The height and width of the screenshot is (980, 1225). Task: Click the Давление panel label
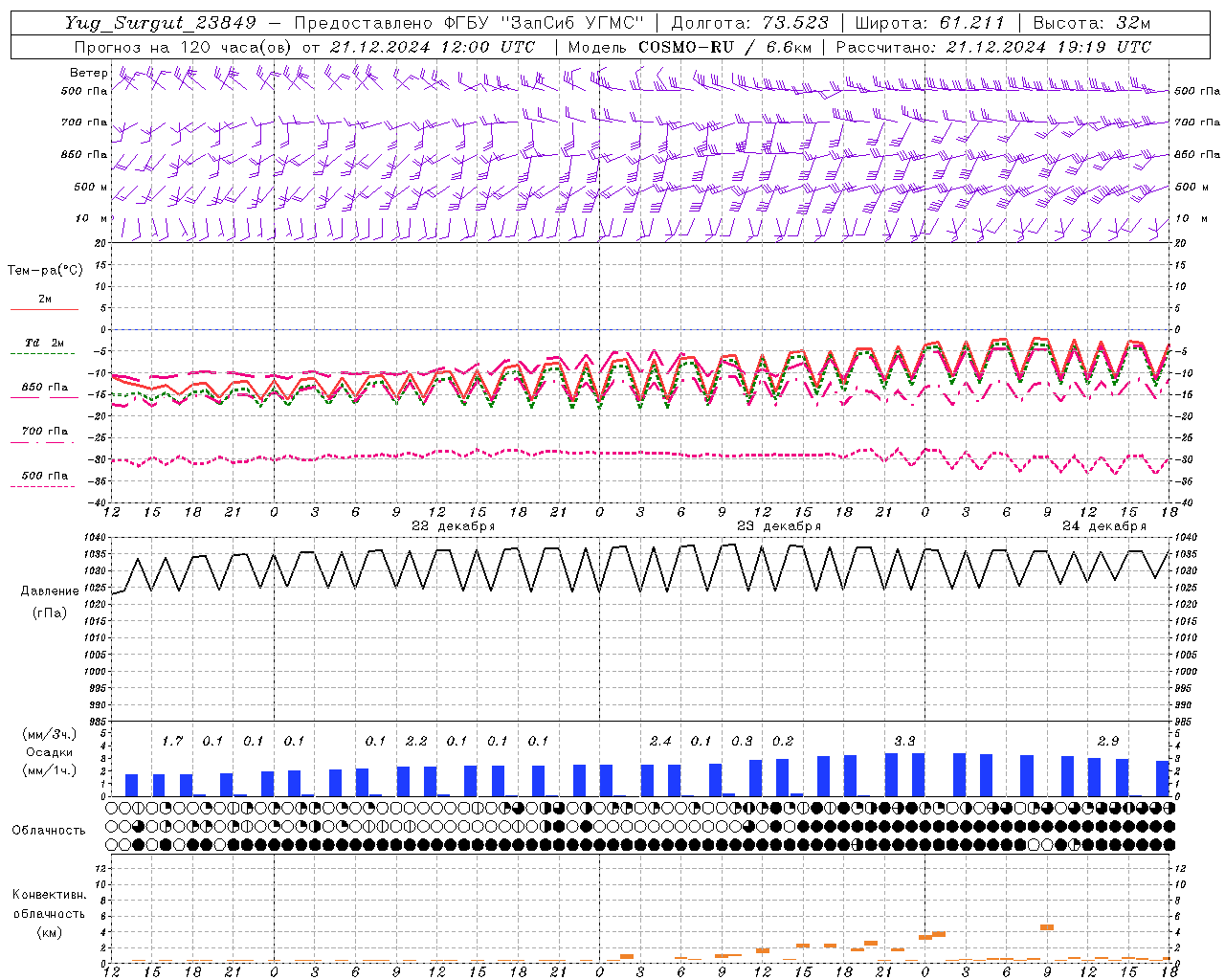(x=49, y=591)
